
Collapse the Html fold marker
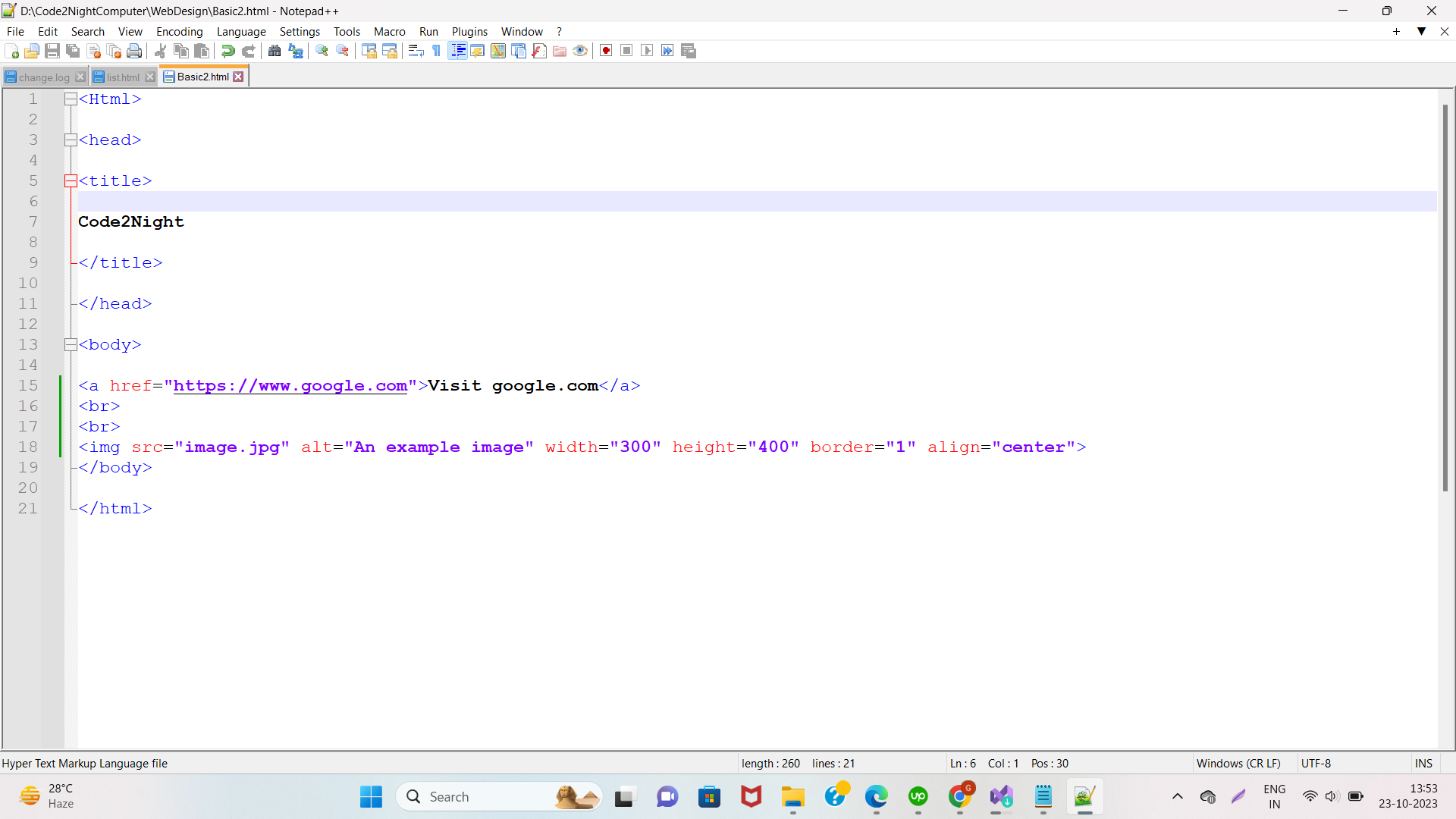(71, 99)
